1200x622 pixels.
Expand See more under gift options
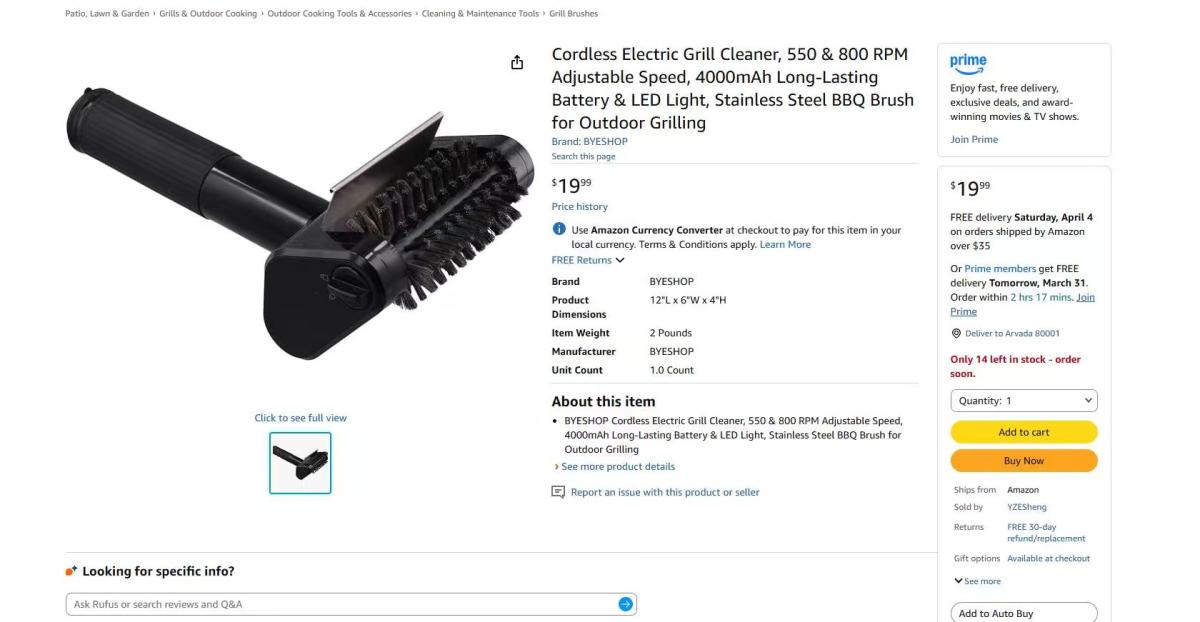pyautogui.click(x=977, y=581)
